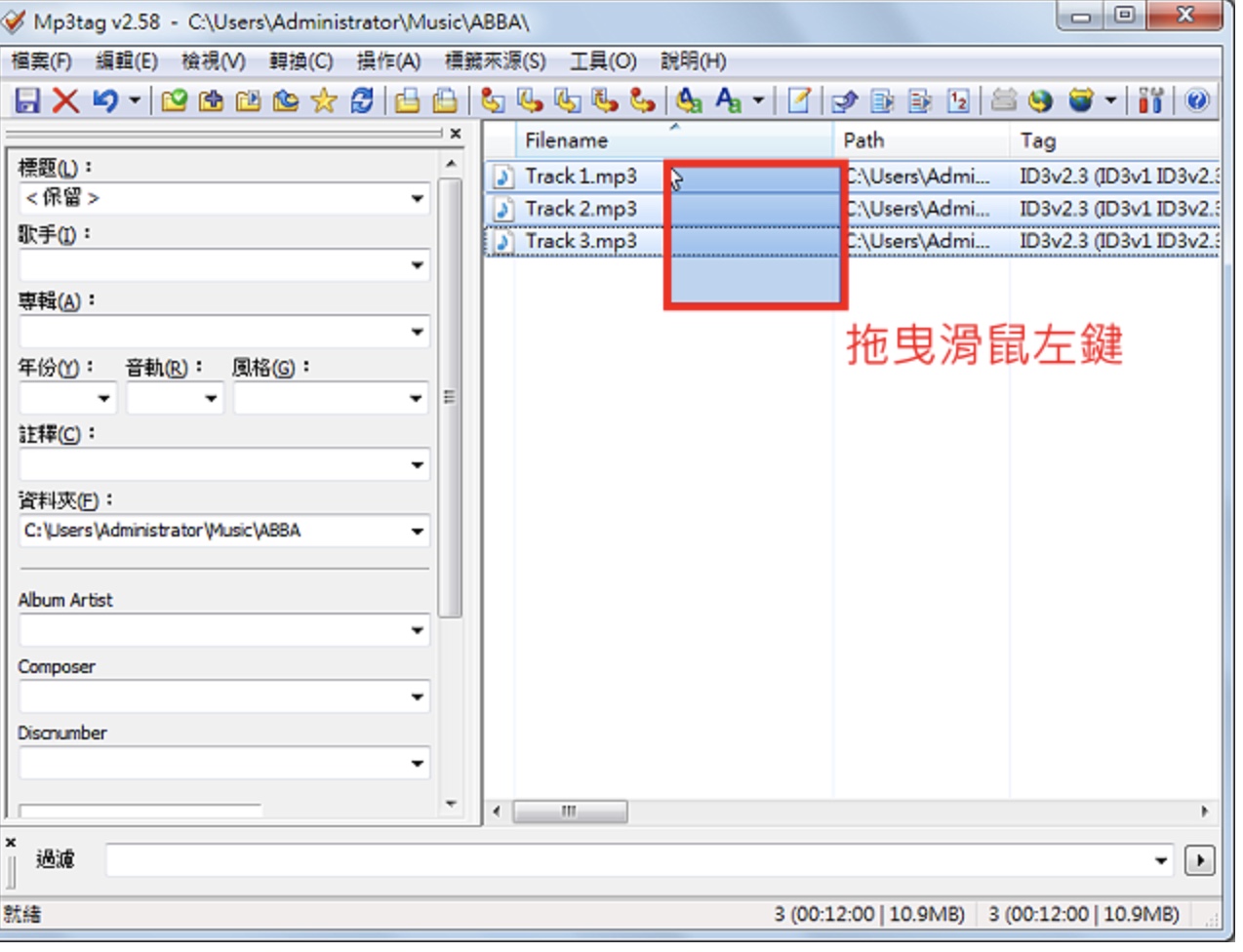Open the 過濾 filter history dropdown
Image resolution: width=1243 pixels, height=952 pixels.
point(1161,860)
